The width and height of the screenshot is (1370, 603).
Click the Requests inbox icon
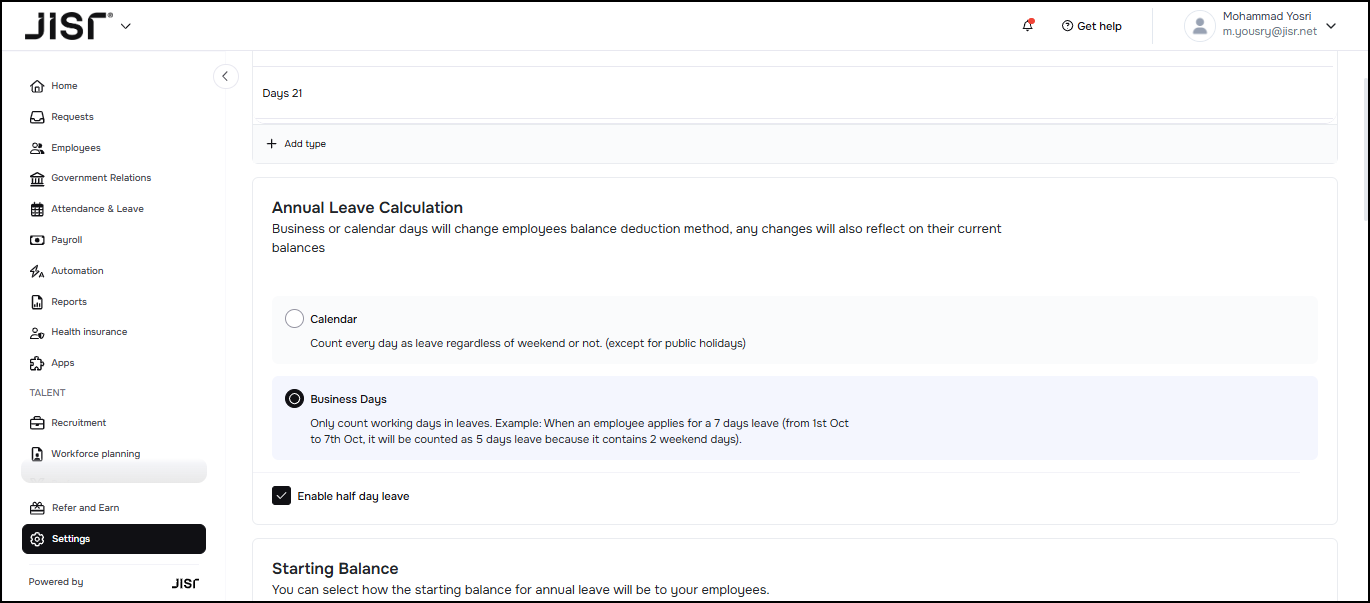click(37, 117)
